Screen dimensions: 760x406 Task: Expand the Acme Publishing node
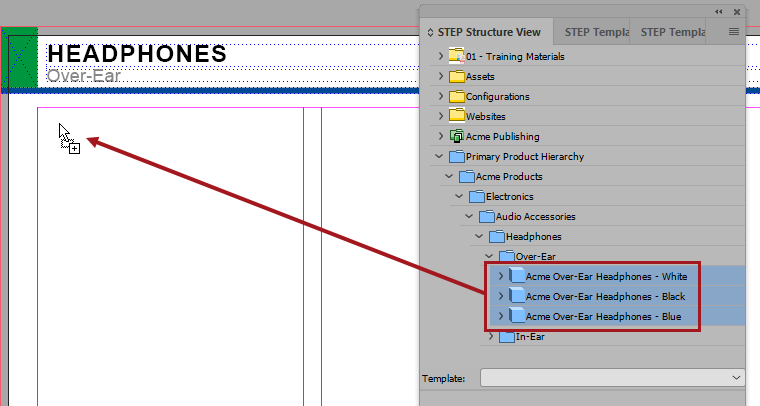tap(441, 136)
